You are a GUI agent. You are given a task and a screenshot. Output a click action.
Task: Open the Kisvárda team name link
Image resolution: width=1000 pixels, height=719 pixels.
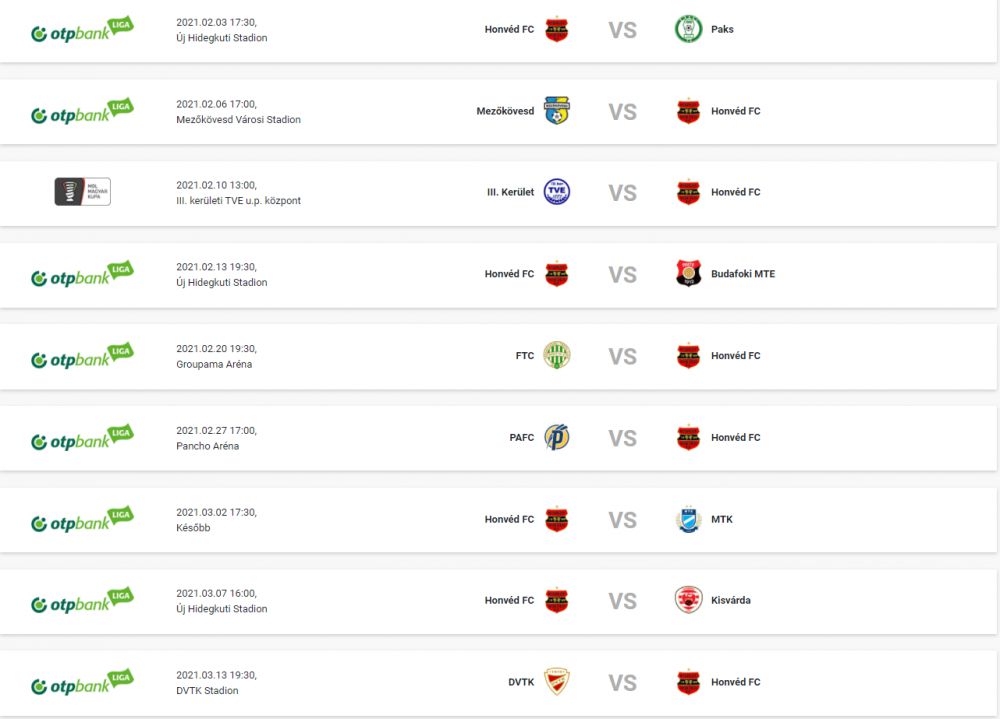click(x=731, y=600)
